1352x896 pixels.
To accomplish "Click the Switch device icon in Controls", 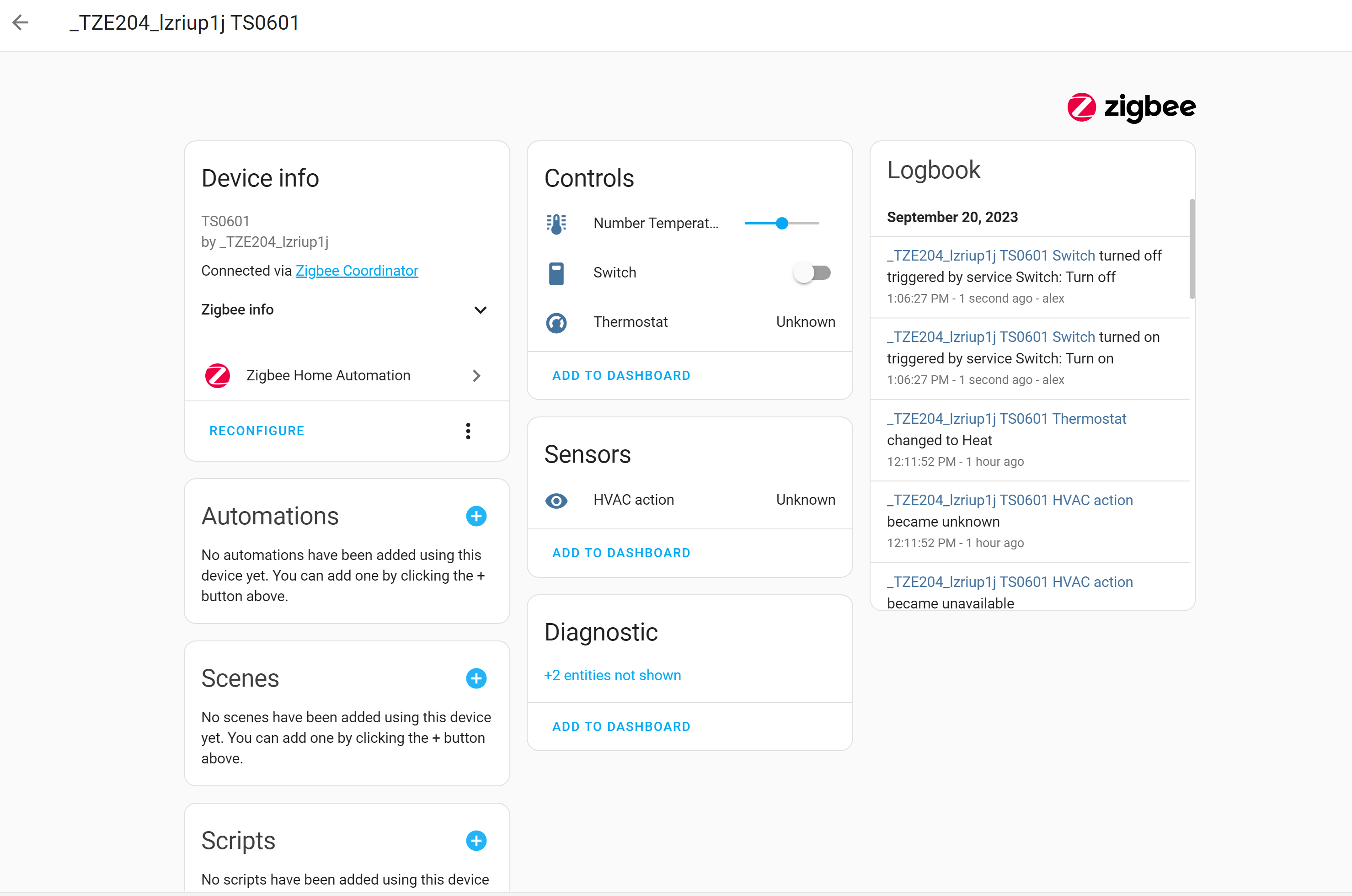I will point(556,272).
